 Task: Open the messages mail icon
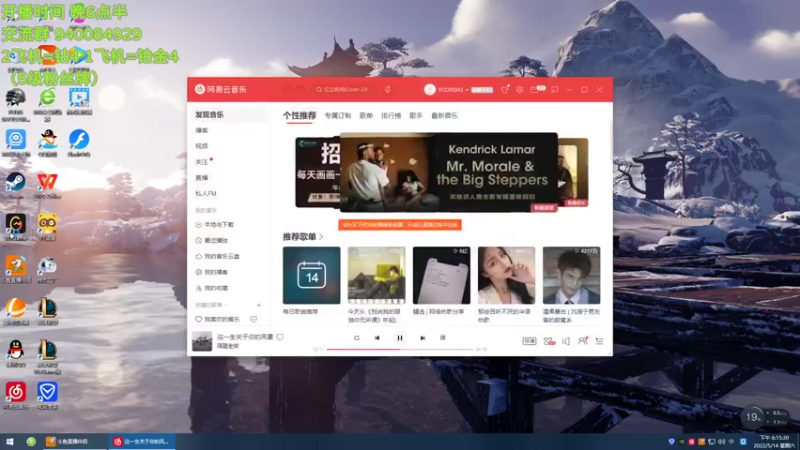click(535, 89)
